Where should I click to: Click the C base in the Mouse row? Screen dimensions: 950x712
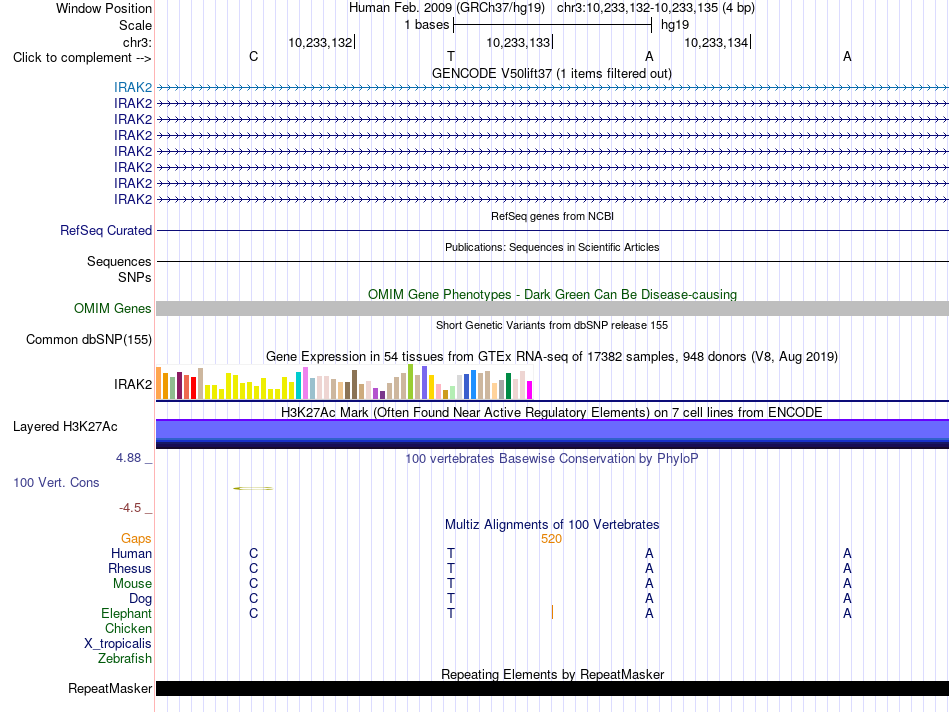click(253, 584)
